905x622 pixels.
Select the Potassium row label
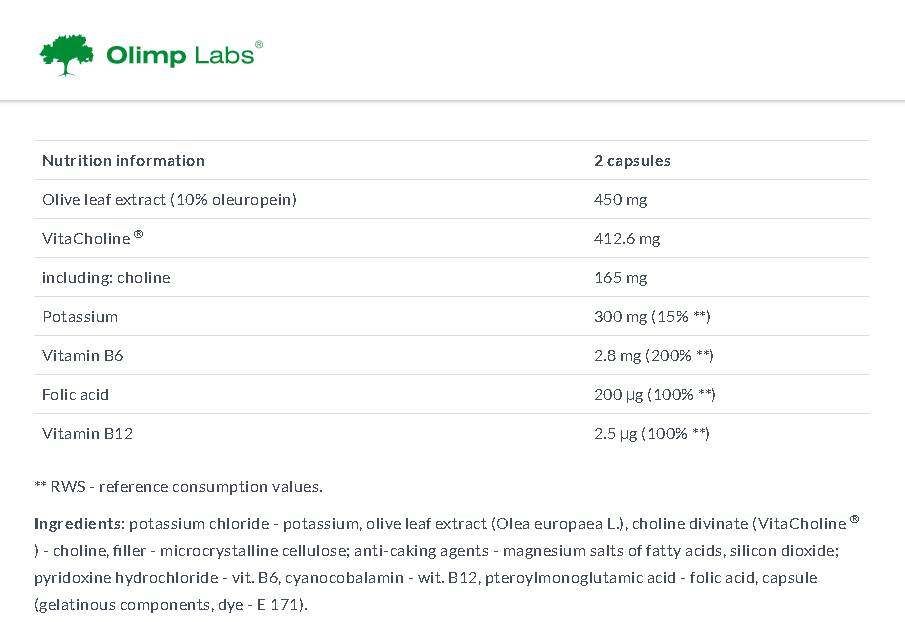(x=80, y=316)
